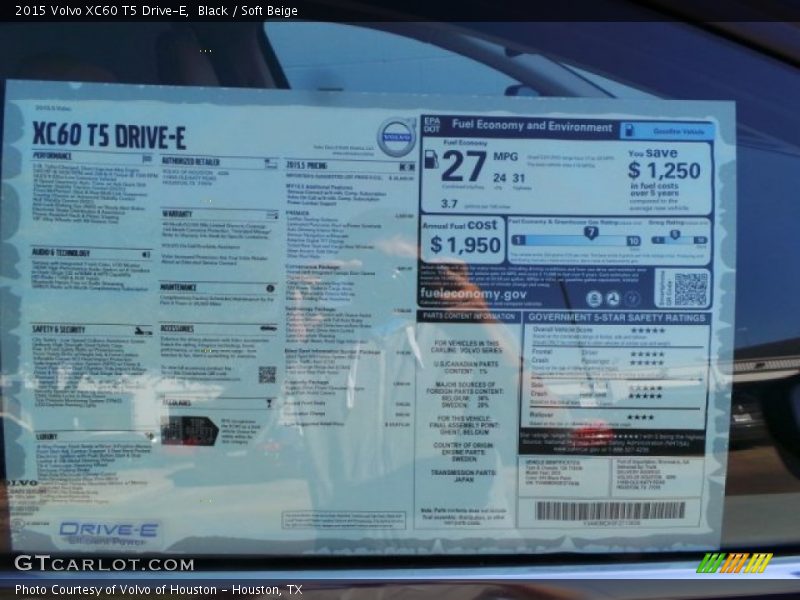Click the Maintenance section heading
The width and height of the screenshot is (800, 600).
tap(178, 288)
